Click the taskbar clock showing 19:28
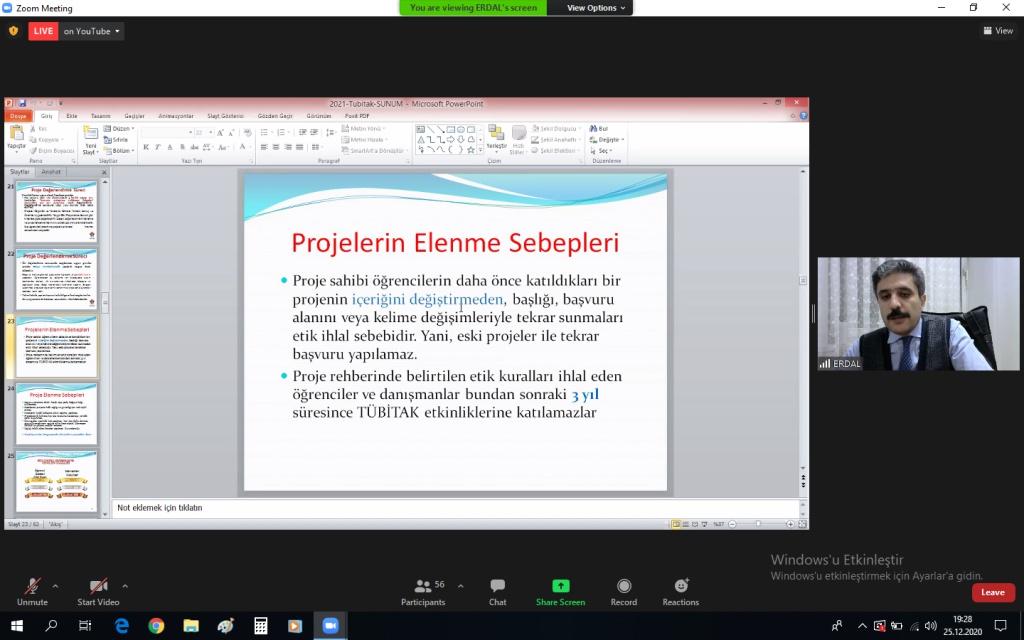 click(x=962, y=626)
